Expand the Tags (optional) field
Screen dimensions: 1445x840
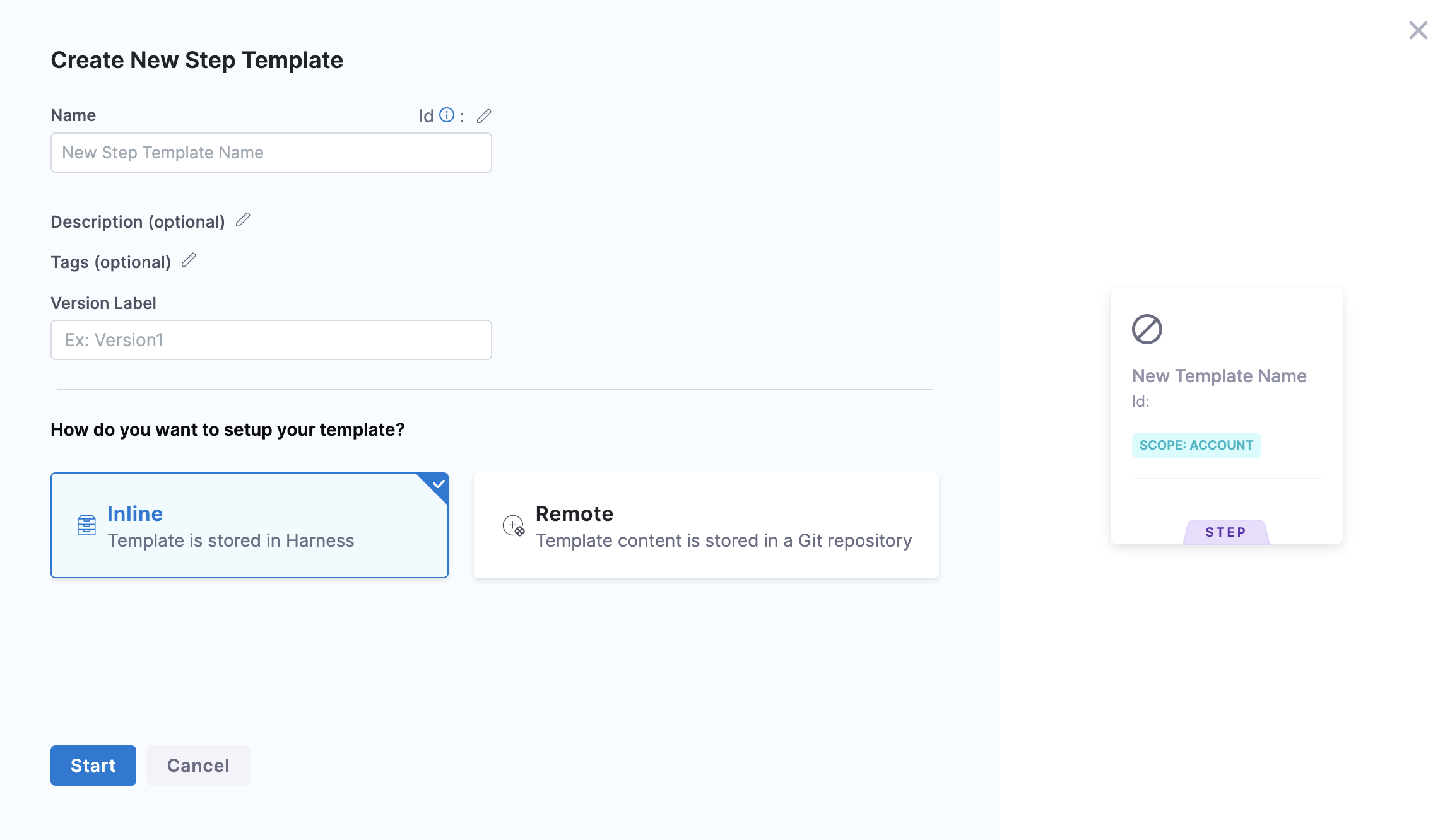[110, 262]
